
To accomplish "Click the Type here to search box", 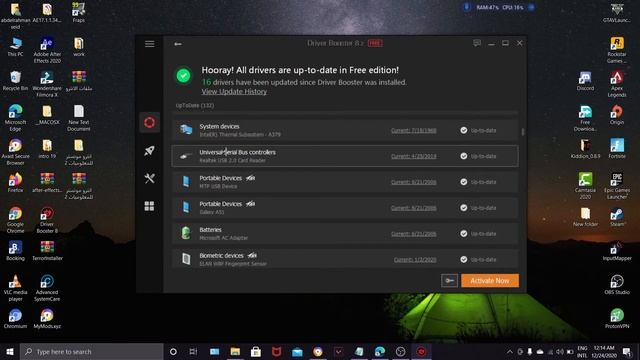I will 92,351.
